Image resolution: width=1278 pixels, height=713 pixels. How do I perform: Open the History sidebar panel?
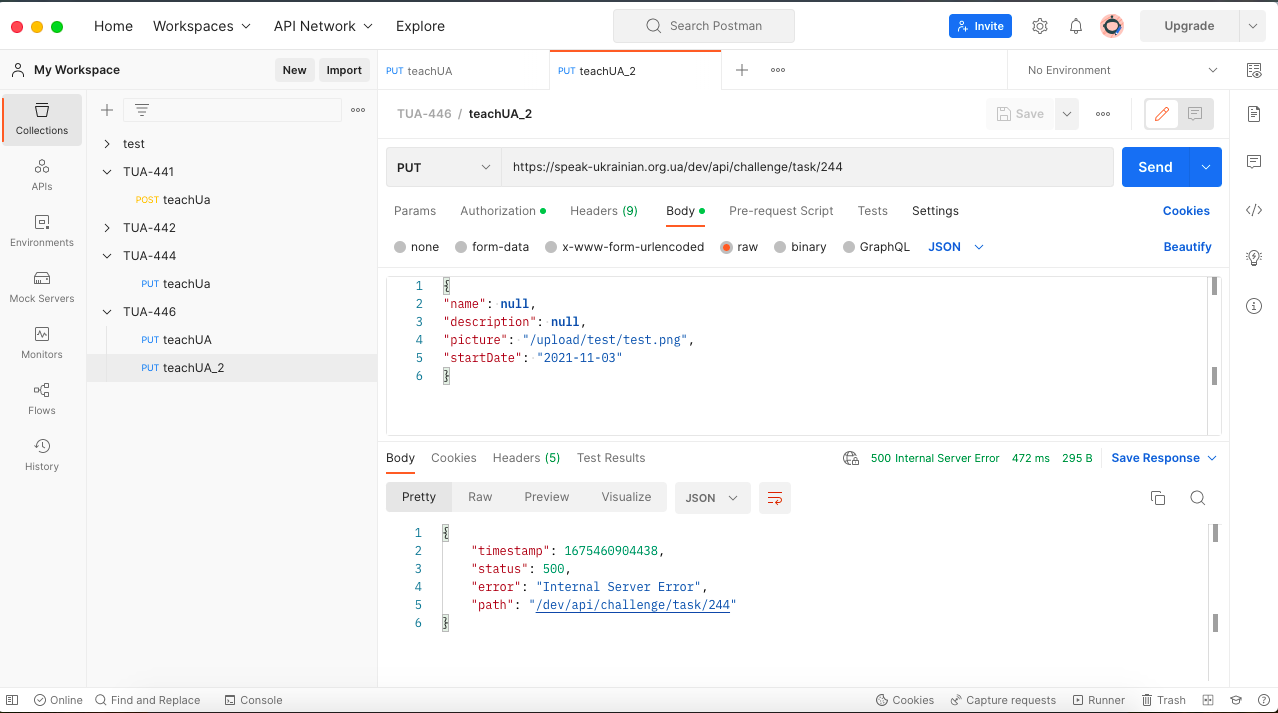click(42, 455)
